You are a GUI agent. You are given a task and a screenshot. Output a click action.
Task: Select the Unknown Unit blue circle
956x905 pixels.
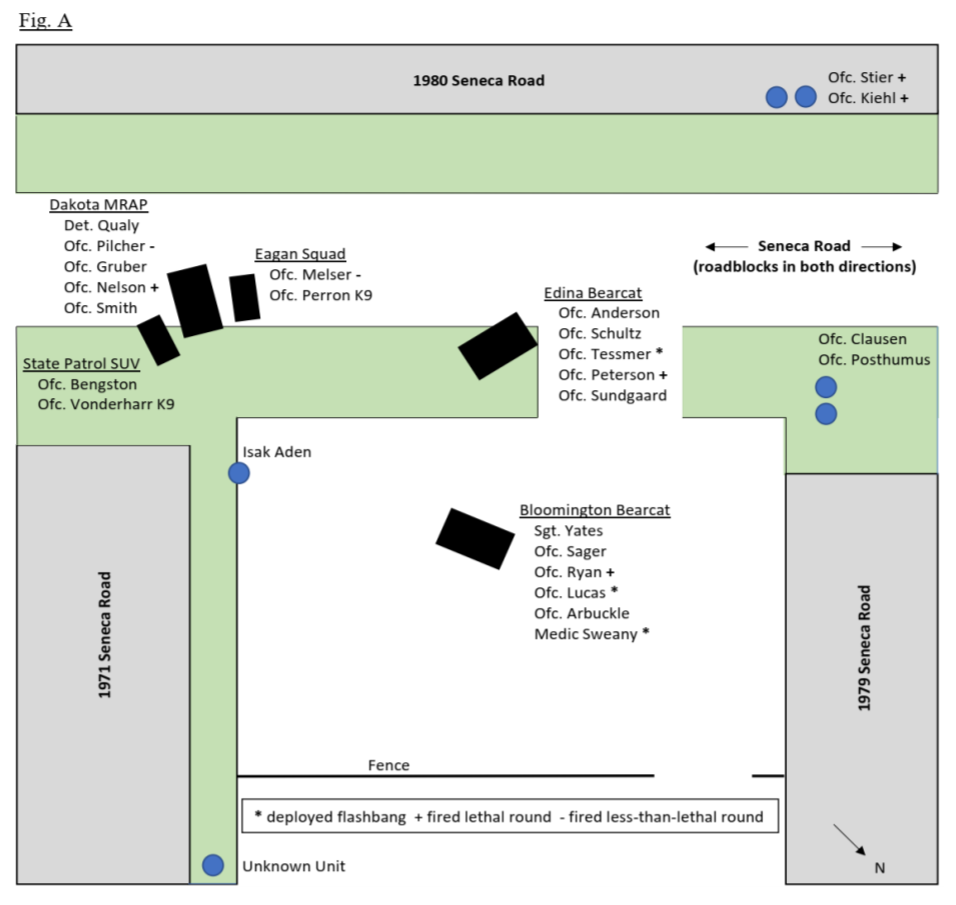pyautogui.click(x=213, y=863)
